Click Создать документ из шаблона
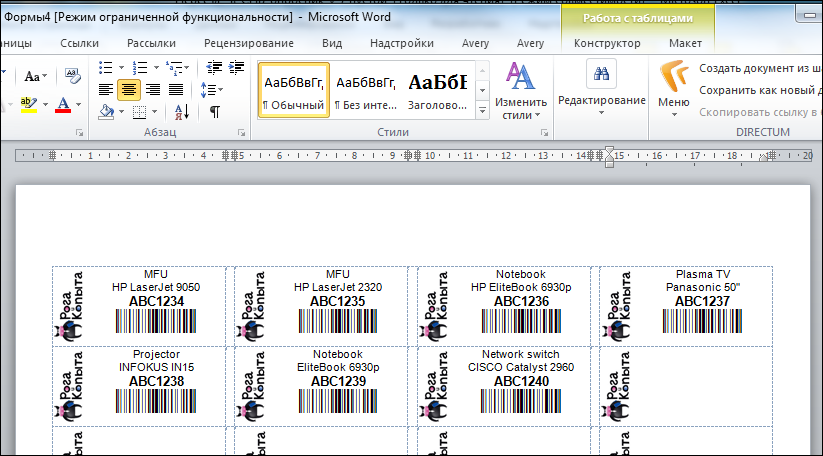 tap(760, 68)
